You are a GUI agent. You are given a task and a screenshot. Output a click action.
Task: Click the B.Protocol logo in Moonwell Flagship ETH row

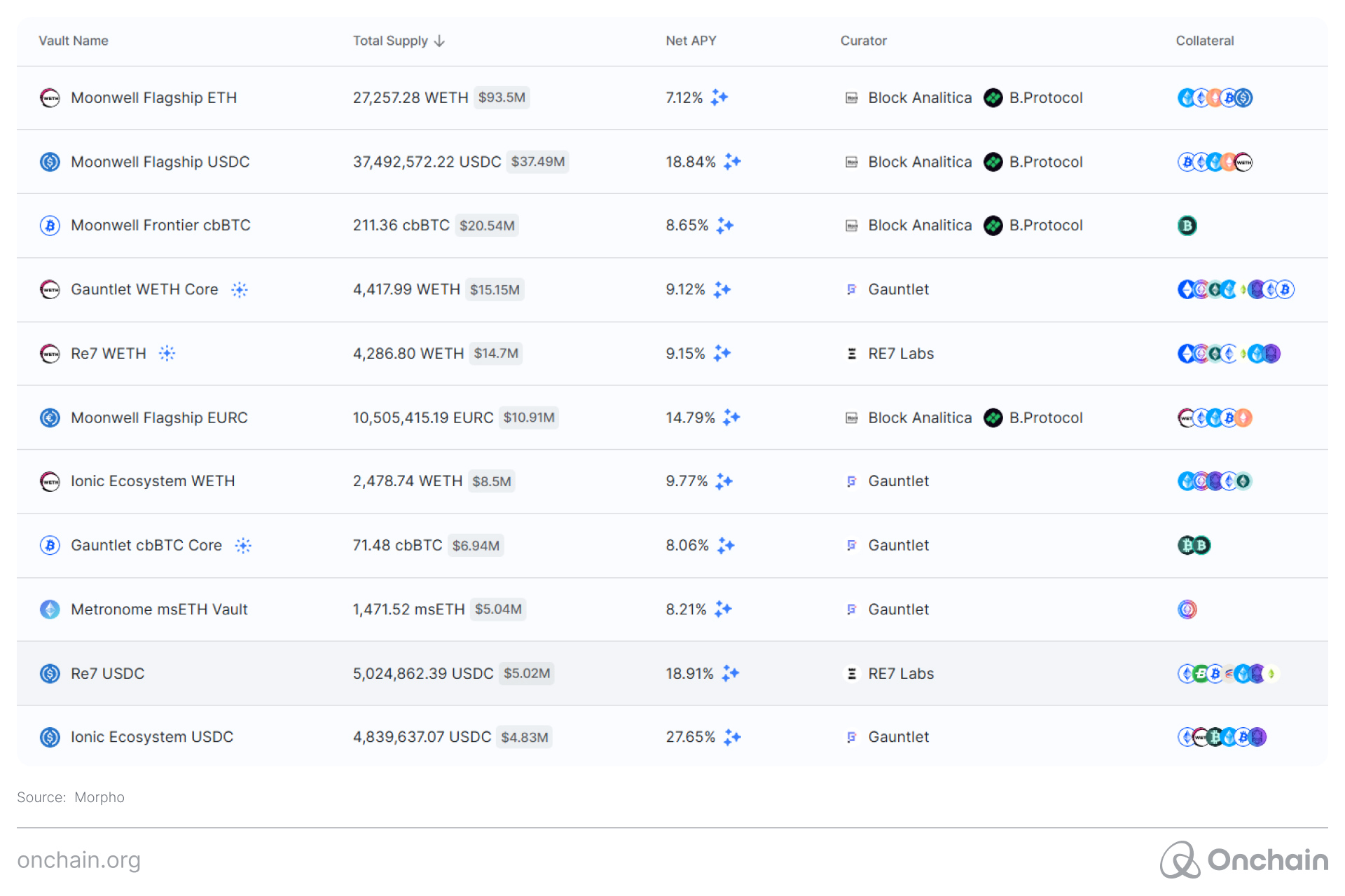993,97
